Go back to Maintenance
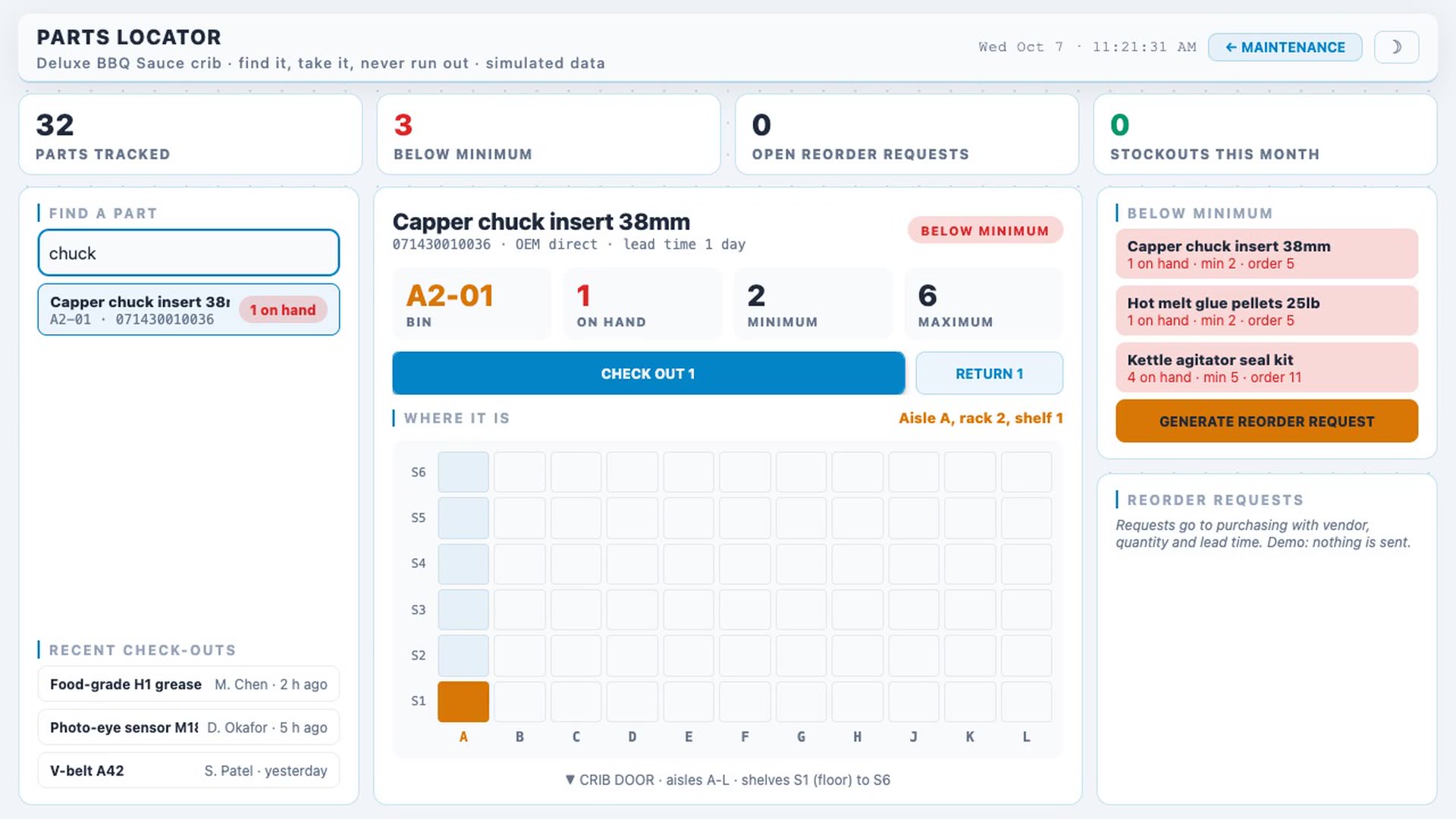1456x819 pixels. coord(1285,47)
